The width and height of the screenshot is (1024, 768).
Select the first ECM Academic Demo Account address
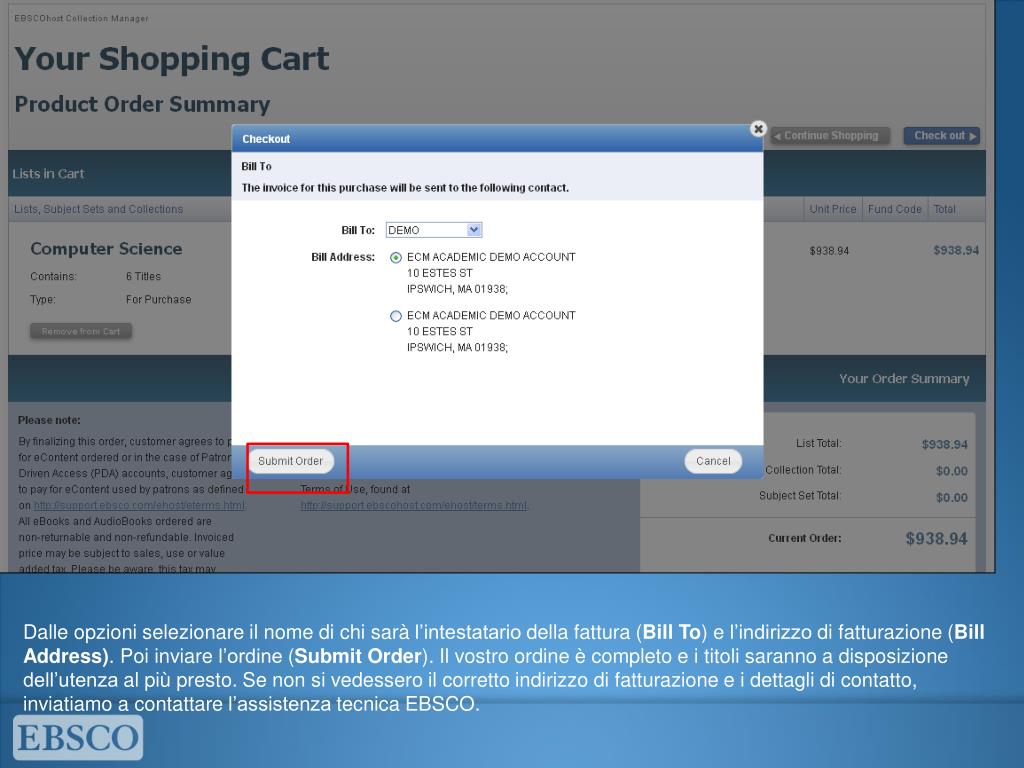click(396, 258)
